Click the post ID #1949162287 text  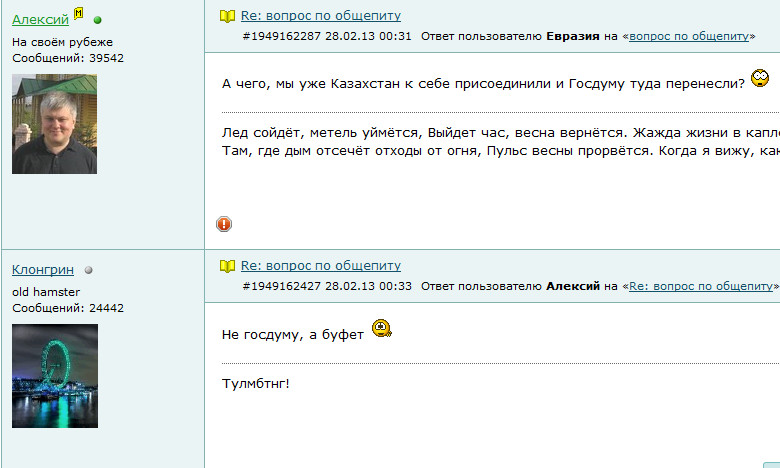[x=282, y=36]
